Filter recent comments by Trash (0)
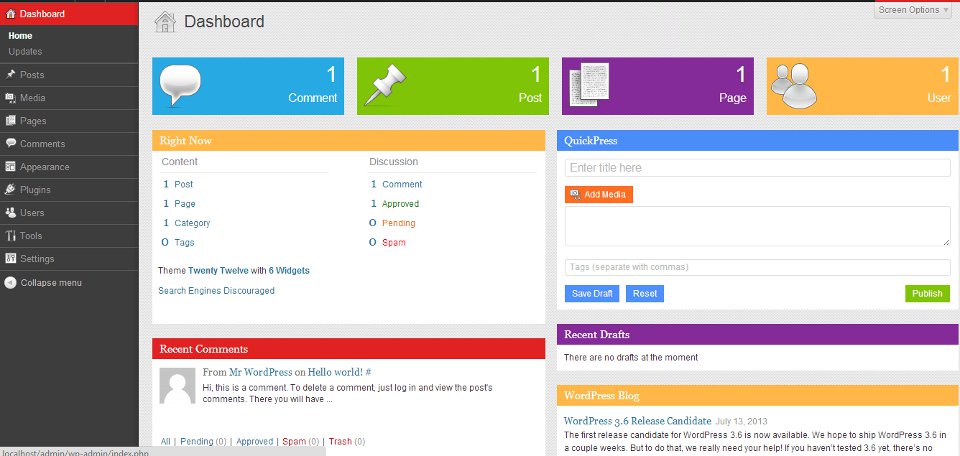The height and width of the screenshot is (456, 960). [x=347, y=441]
